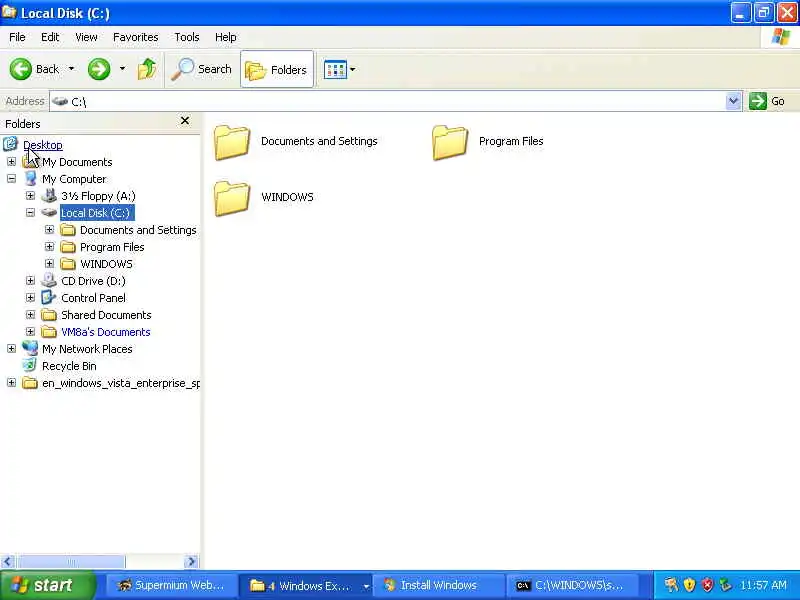
Task: Click the folder pane horizontal scrollbar thumb
Action: click(71, 562)
